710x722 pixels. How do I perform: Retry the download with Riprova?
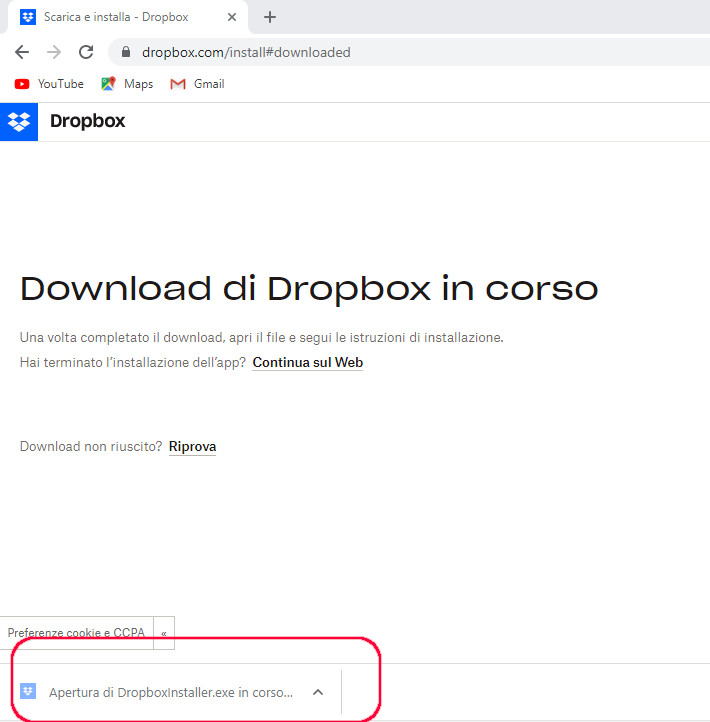coord(192,446)
